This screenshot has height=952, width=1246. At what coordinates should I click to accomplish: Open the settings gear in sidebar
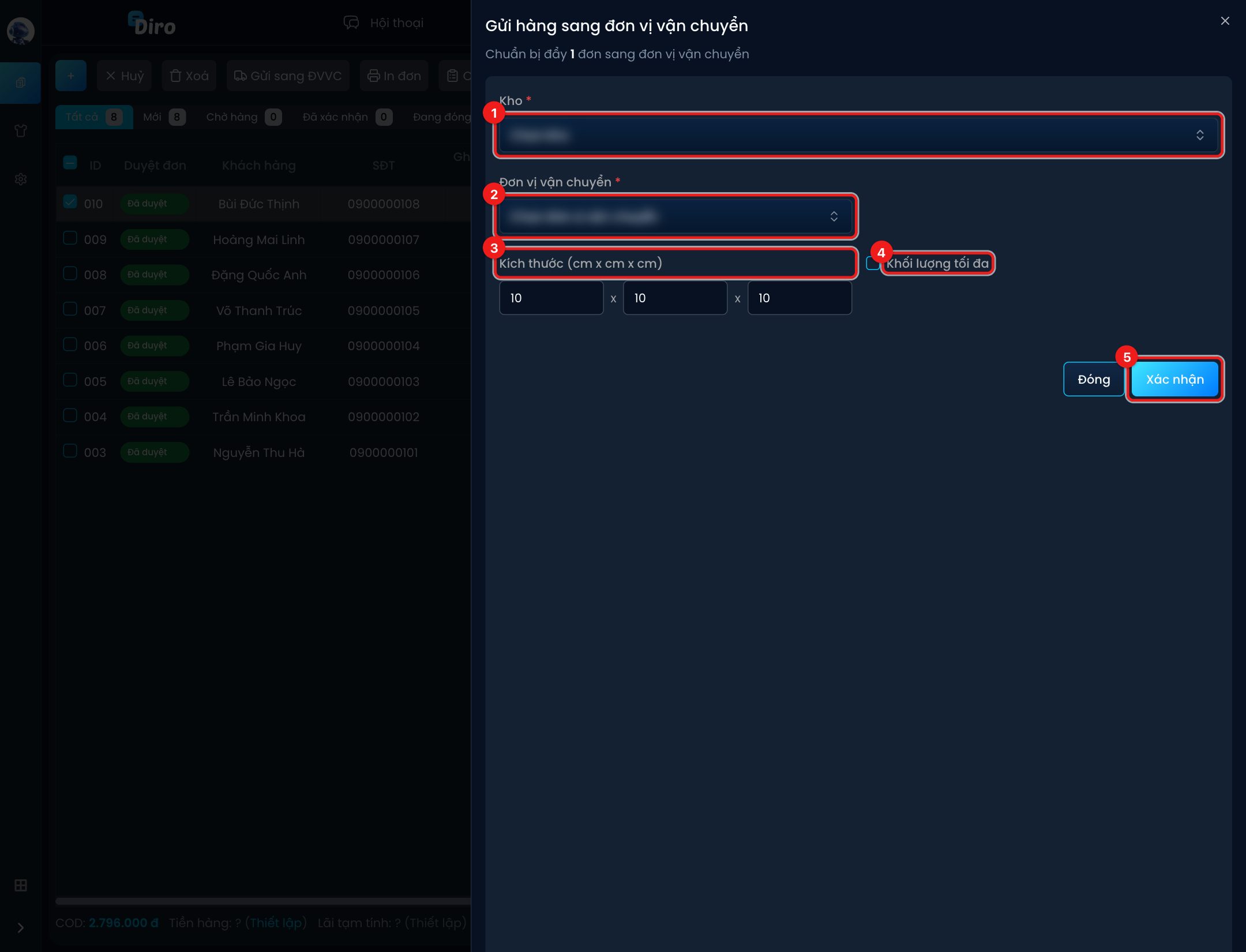(x=20, y=179)
